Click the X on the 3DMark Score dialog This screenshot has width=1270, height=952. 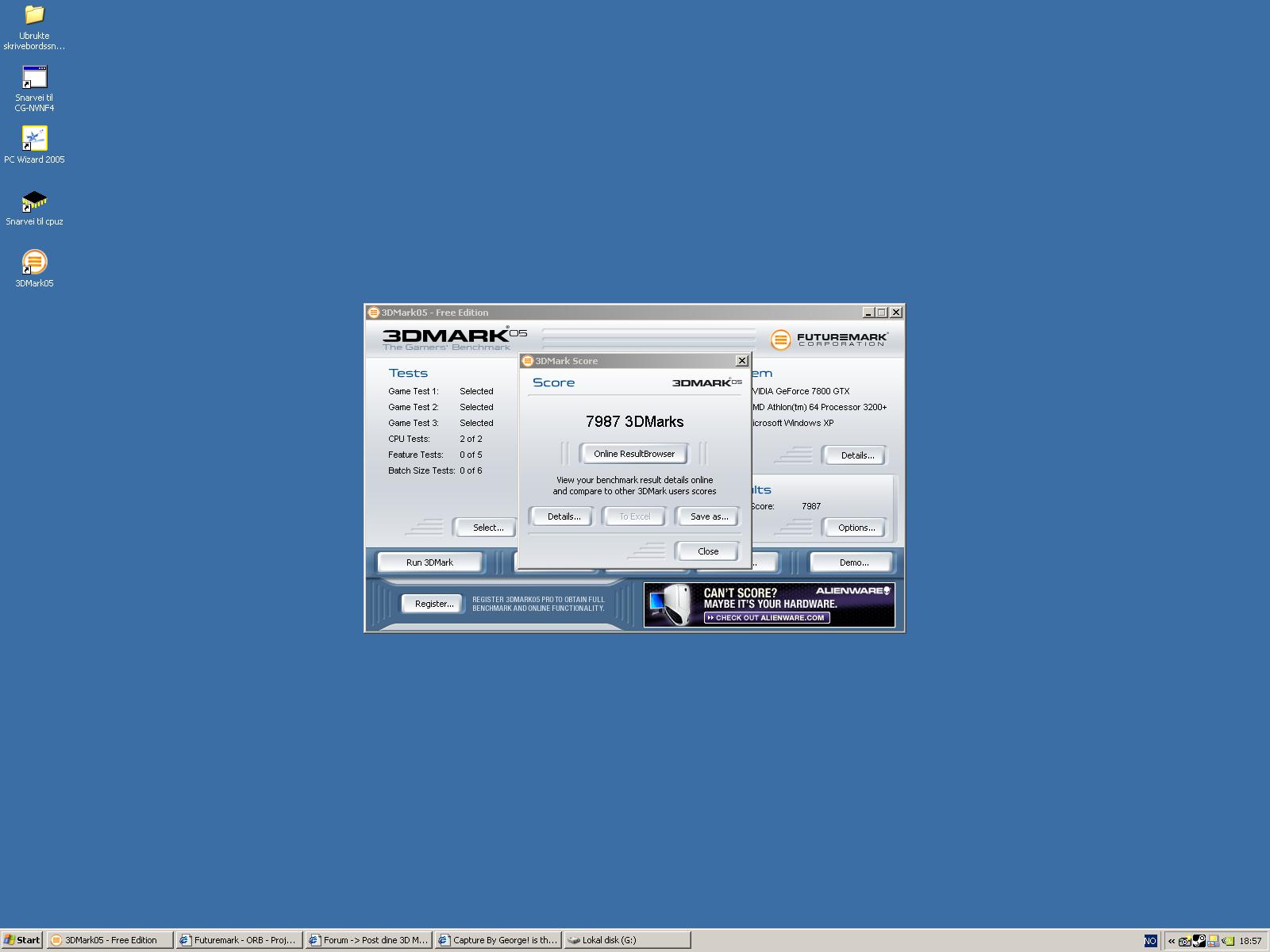[x=742, y=361]
